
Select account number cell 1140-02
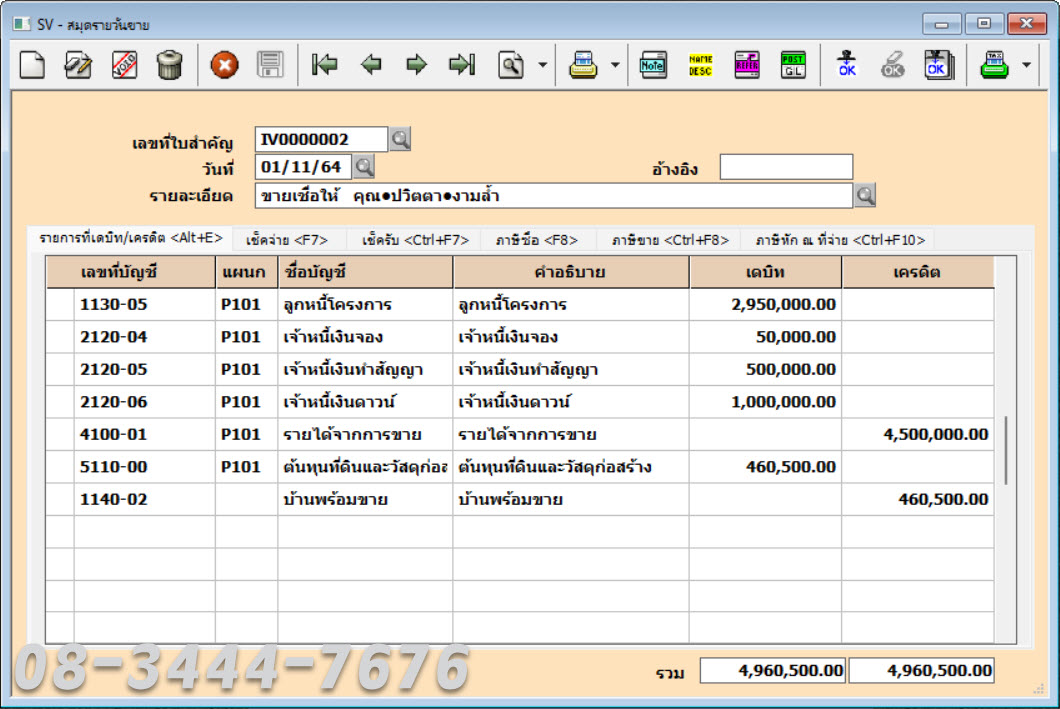click(145, 499)
